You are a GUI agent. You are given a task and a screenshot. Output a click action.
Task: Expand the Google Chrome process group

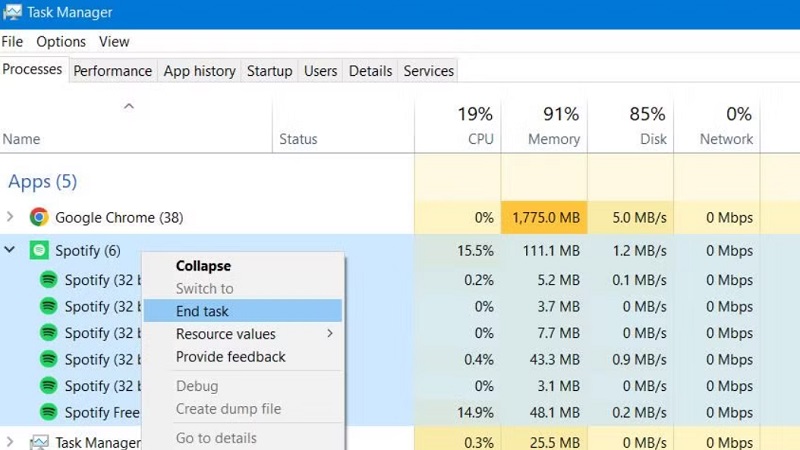11,217
